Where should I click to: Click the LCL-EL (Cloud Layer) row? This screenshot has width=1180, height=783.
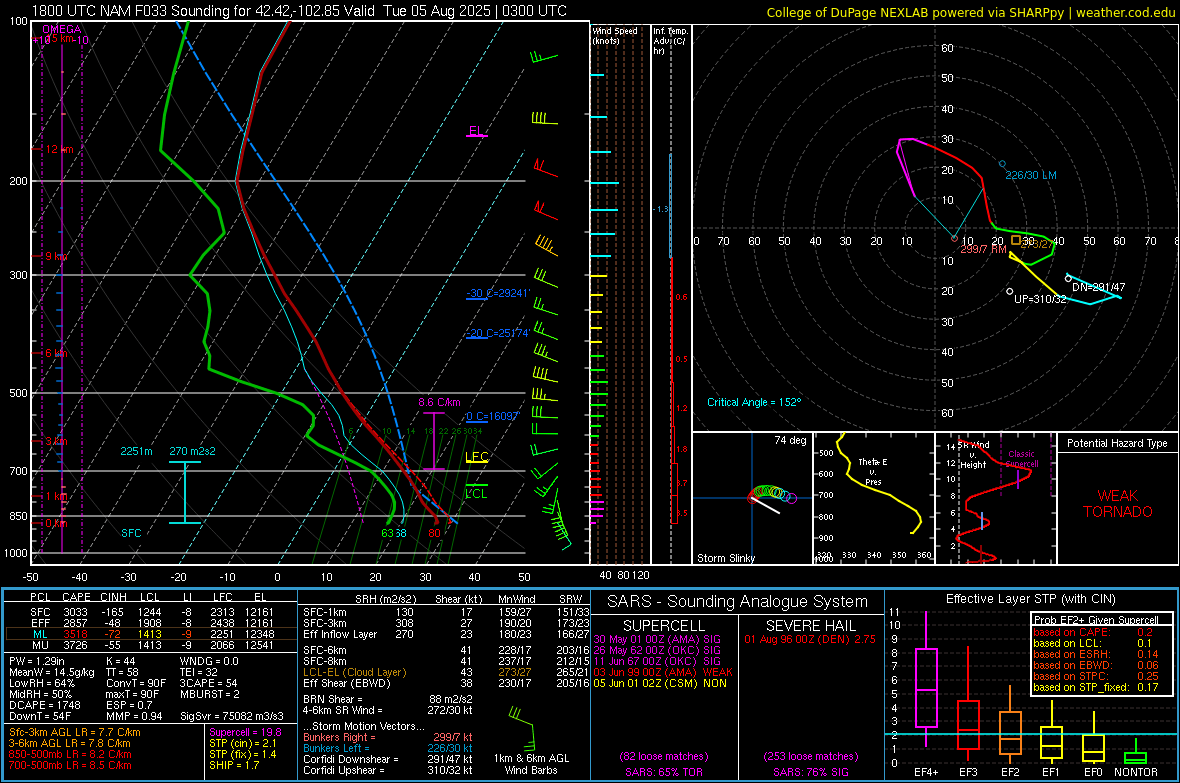[x=446, y=672]
